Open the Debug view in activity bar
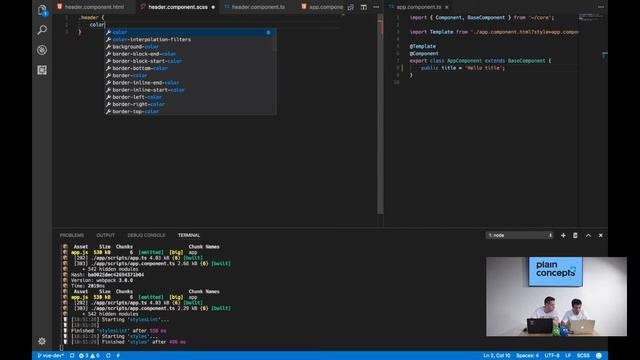 coord(42,50)
